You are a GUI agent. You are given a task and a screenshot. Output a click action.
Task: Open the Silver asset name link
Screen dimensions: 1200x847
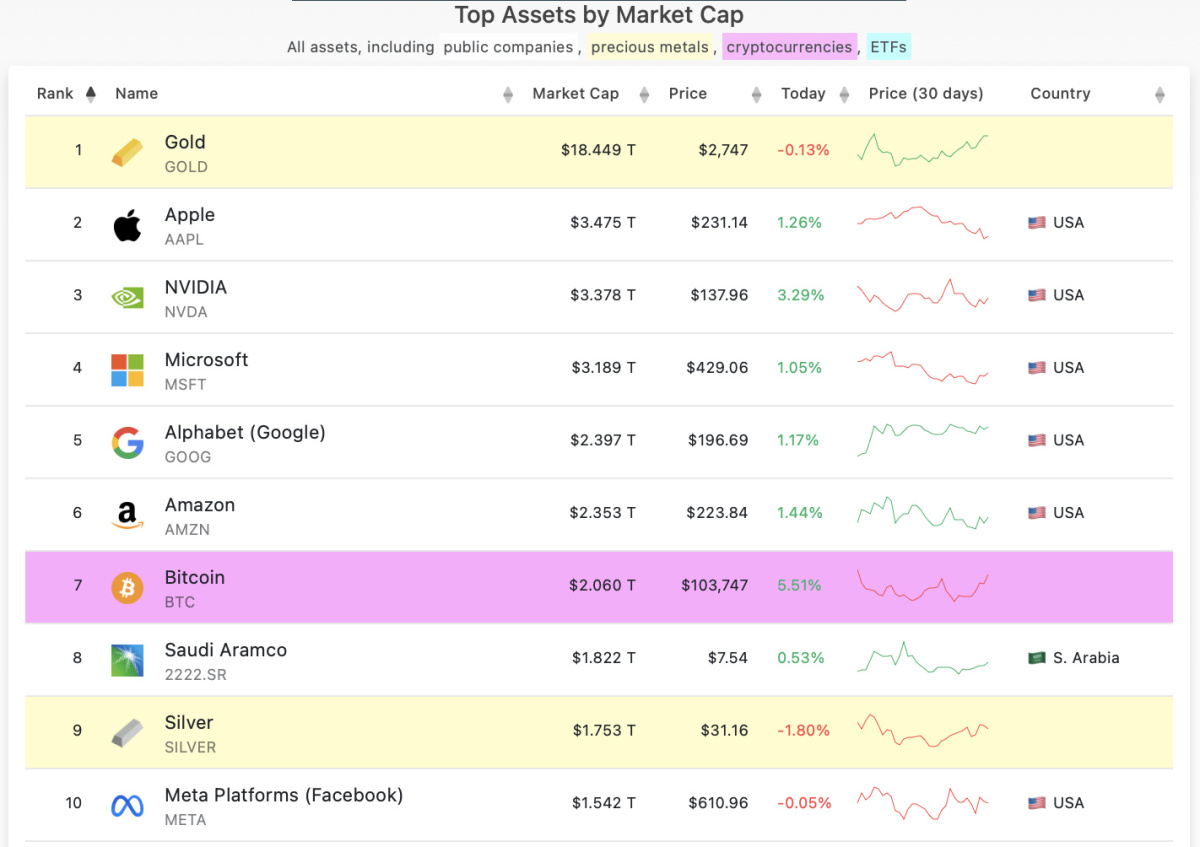[x=189, y=722]
